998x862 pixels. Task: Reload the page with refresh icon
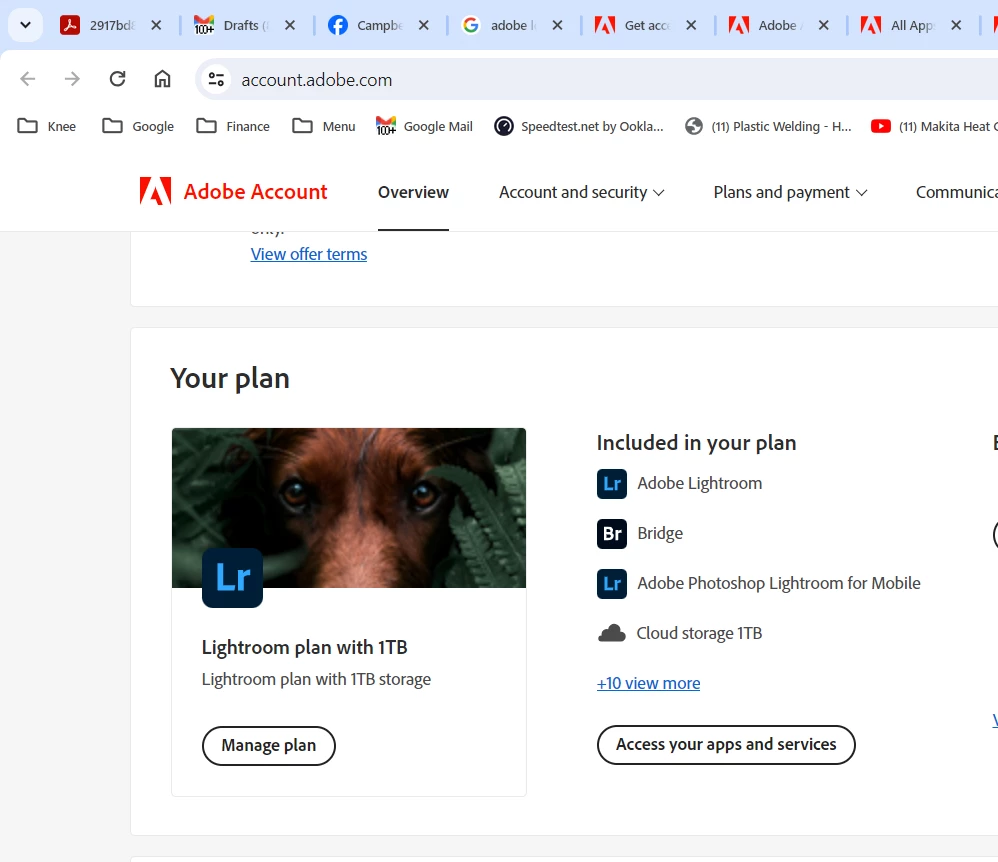click(x=117, y=79)
